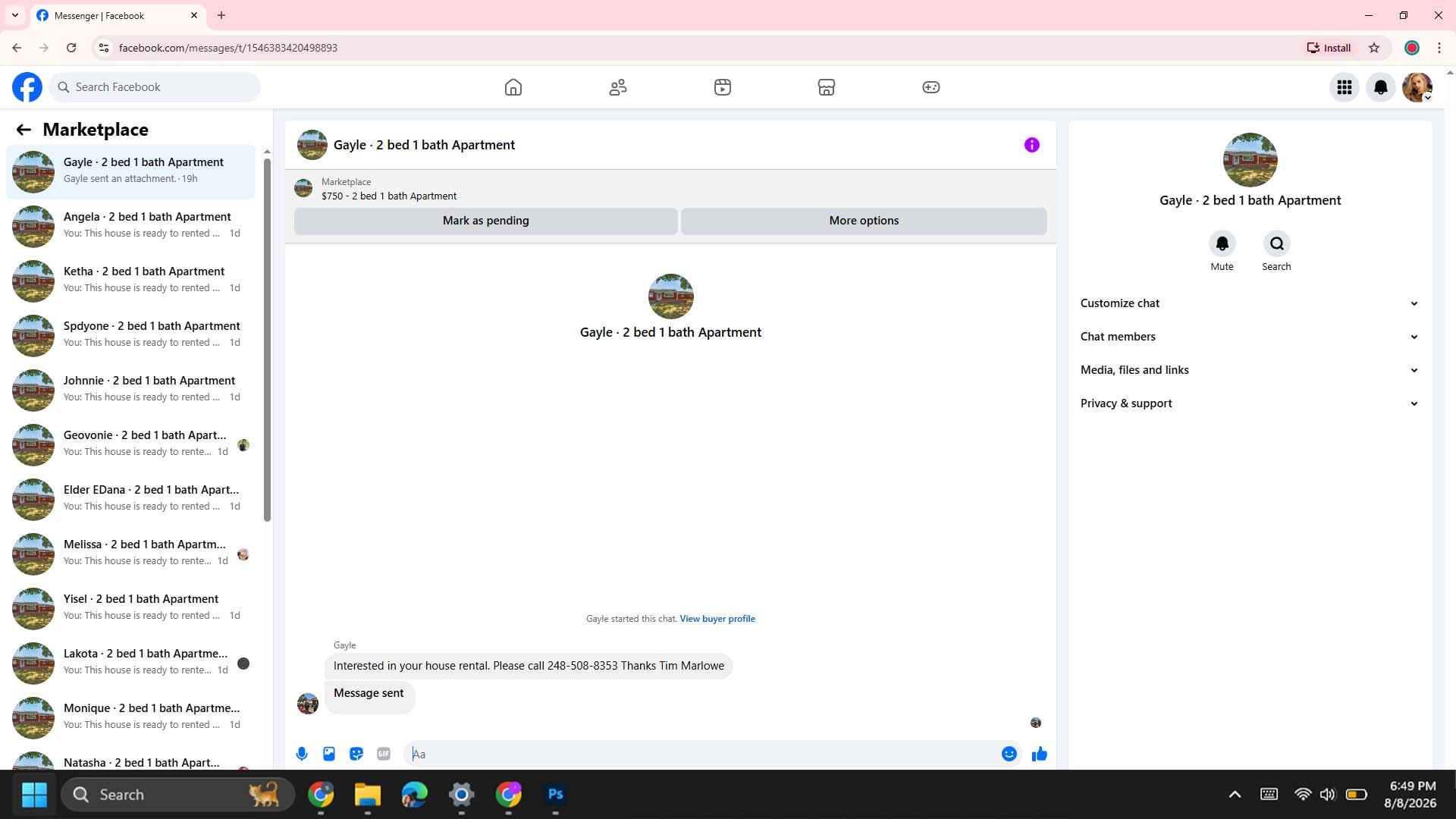
Task: Focus the message text box
Action: tap(703, 754)
